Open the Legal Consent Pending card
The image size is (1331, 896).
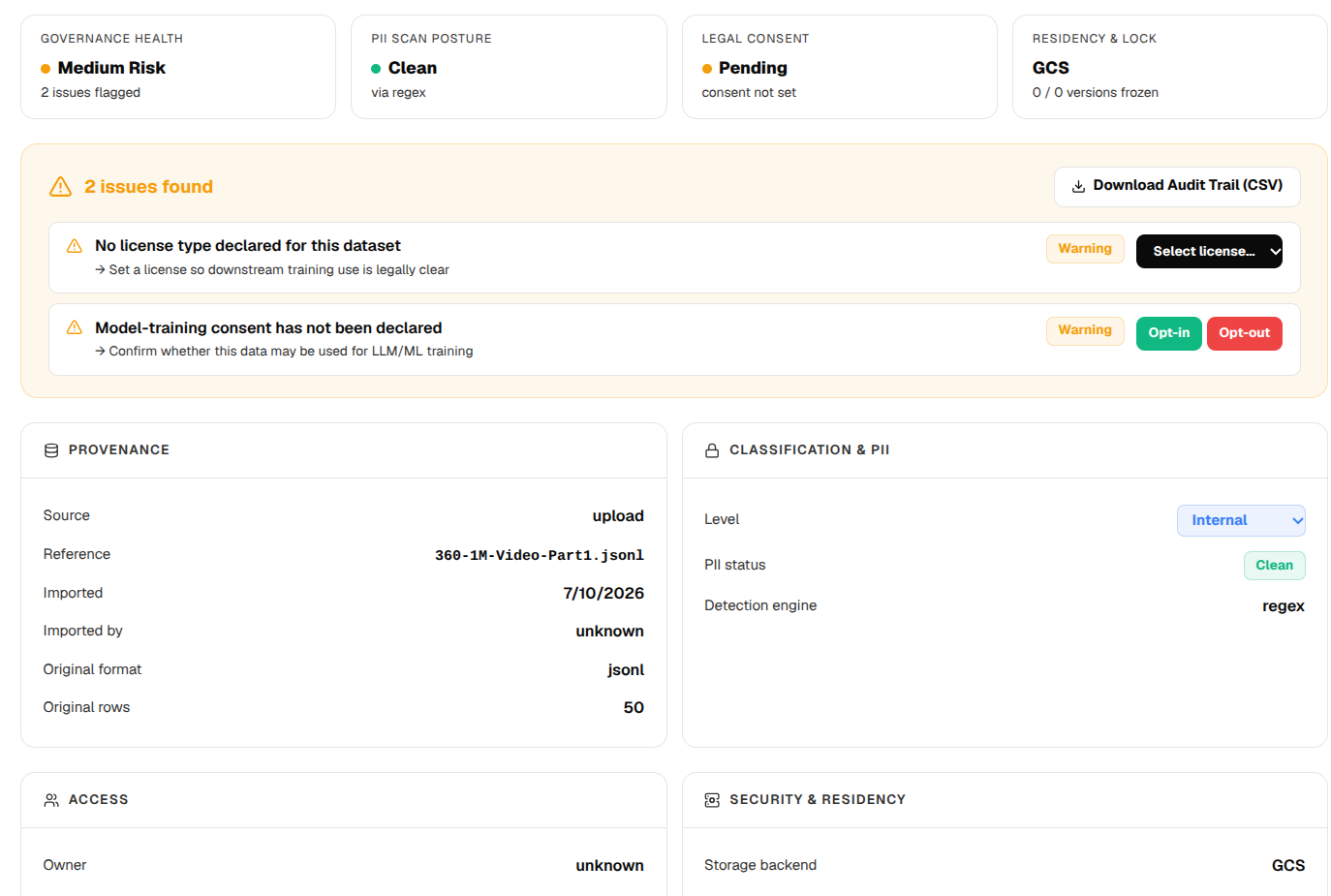click(839, 67)
